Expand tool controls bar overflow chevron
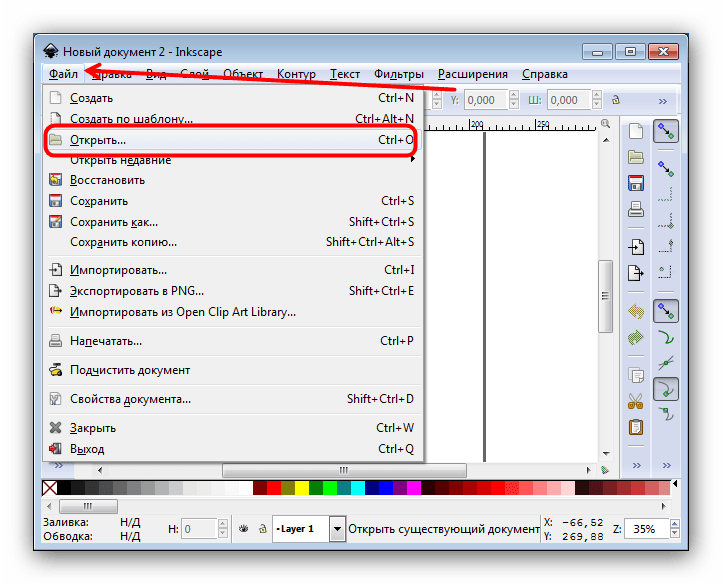Viewport: 722px width, 584px height. pyautogui.click(x=663, y=101)
